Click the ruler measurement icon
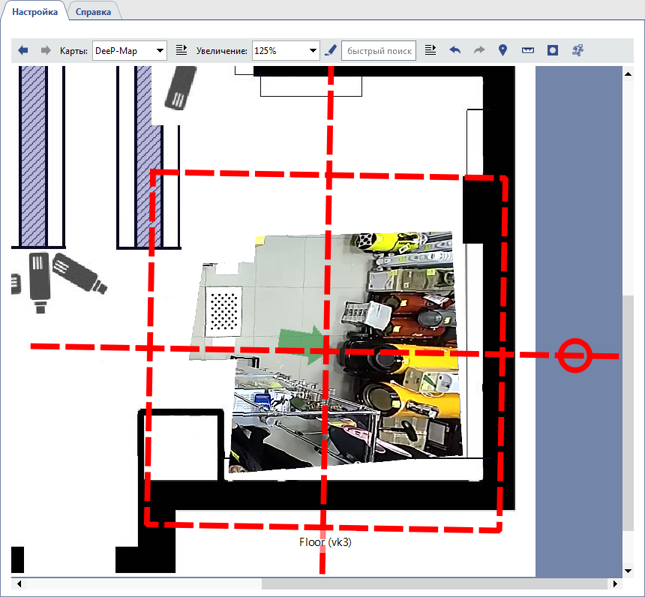Screen dimensions: 645x597 coord(527,50)
